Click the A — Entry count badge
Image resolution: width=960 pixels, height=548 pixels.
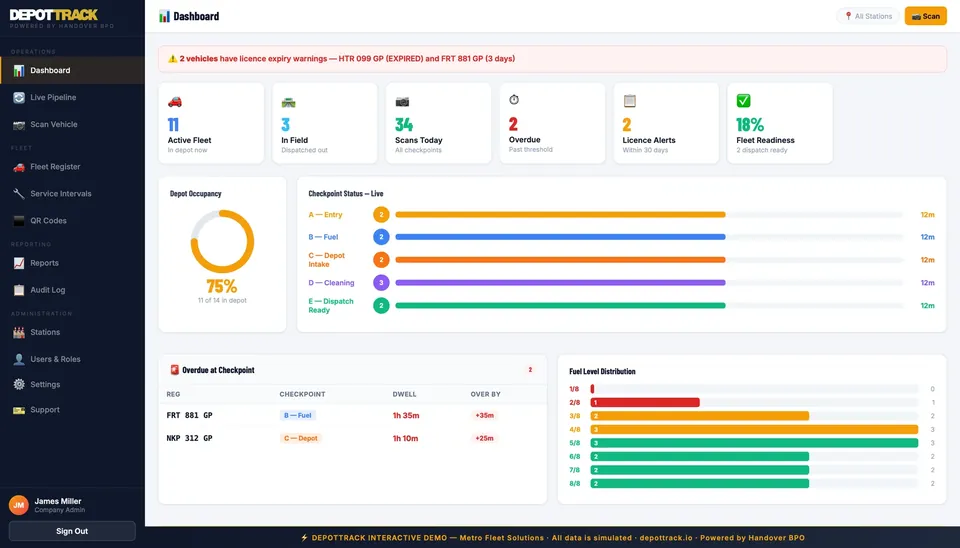tap(381, 215)
